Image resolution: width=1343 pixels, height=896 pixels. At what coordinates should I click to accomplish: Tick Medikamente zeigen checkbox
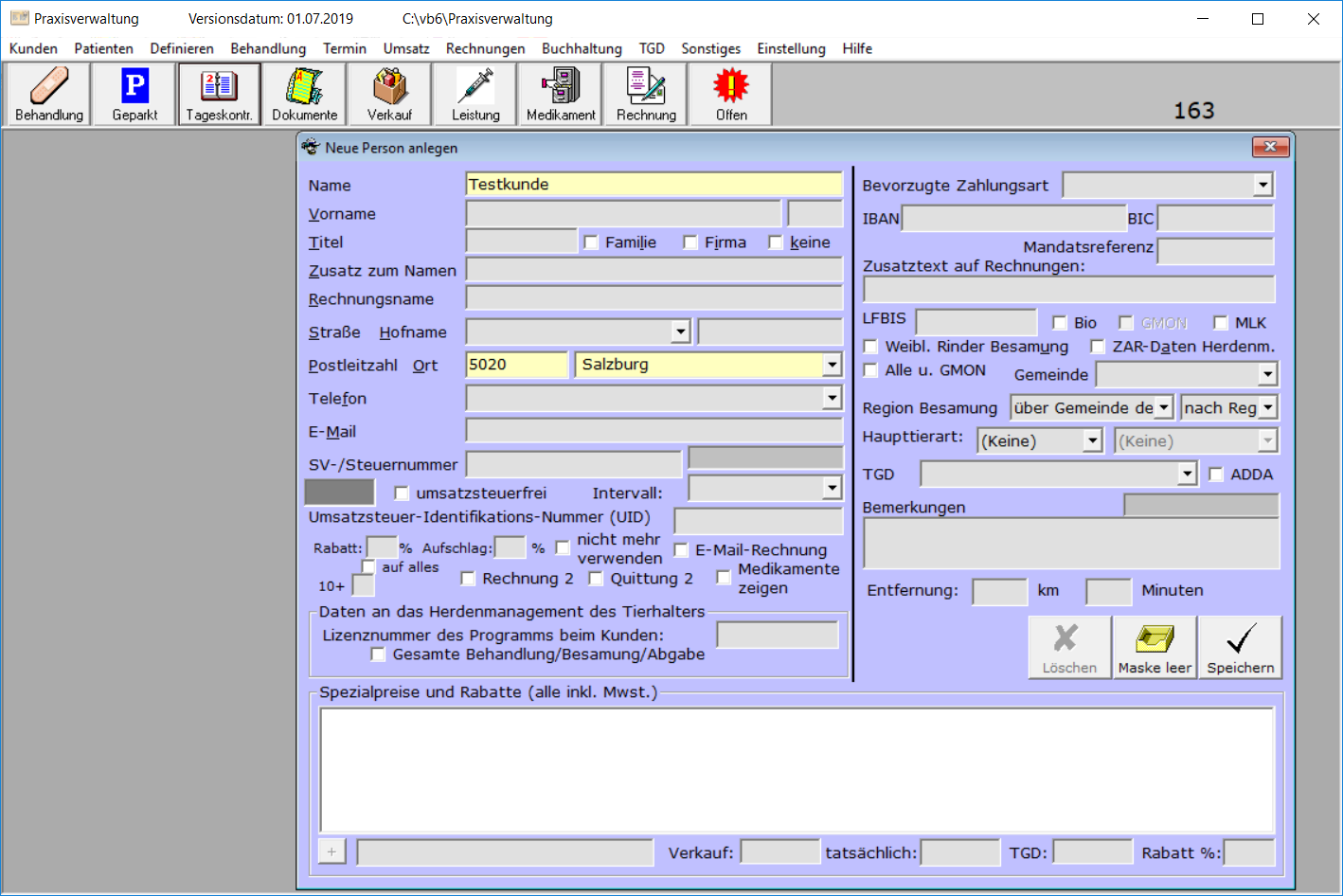[x=724, y=578]
